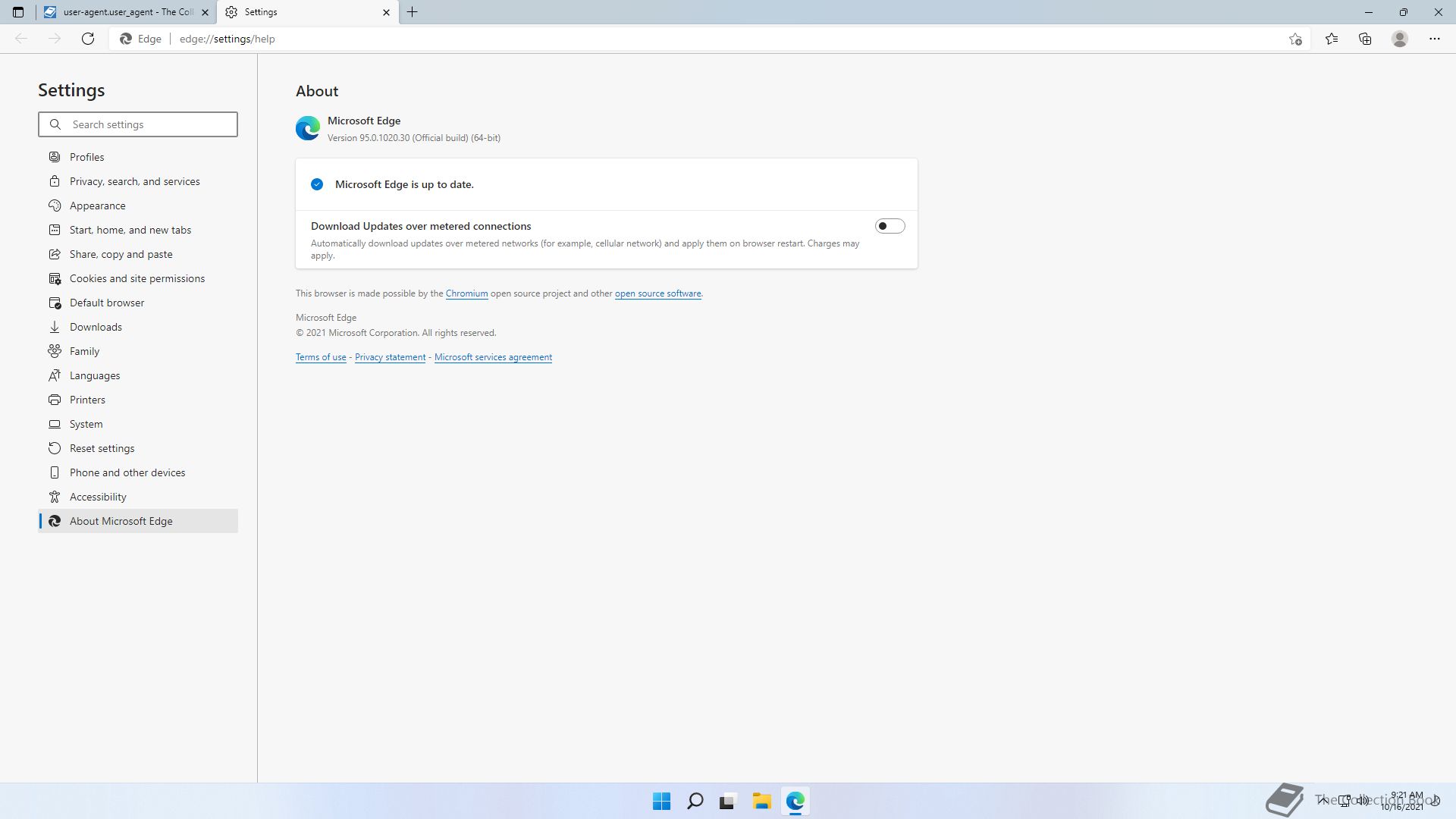Select Reset settings

coord(138,448)
